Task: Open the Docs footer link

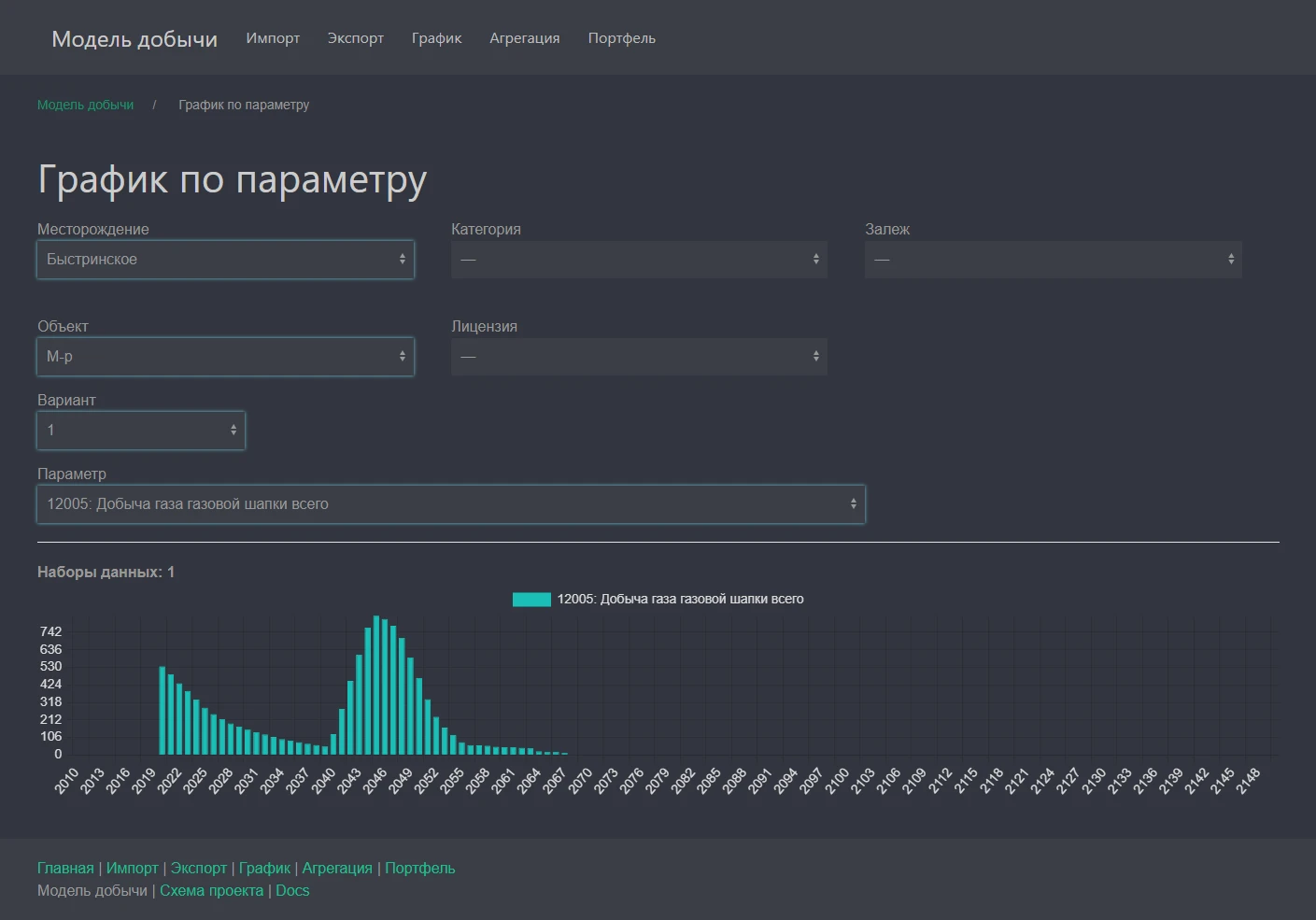Action: 292,890
